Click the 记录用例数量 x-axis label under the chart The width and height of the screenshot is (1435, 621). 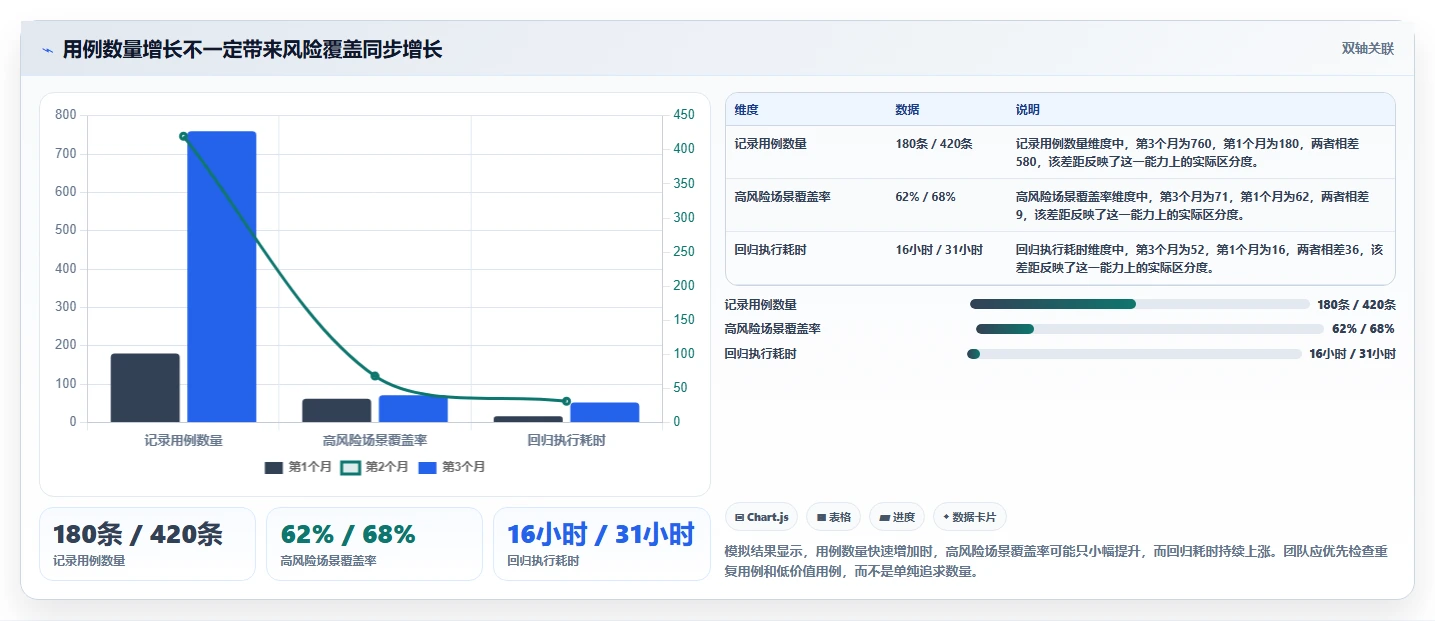click(183, 440)
